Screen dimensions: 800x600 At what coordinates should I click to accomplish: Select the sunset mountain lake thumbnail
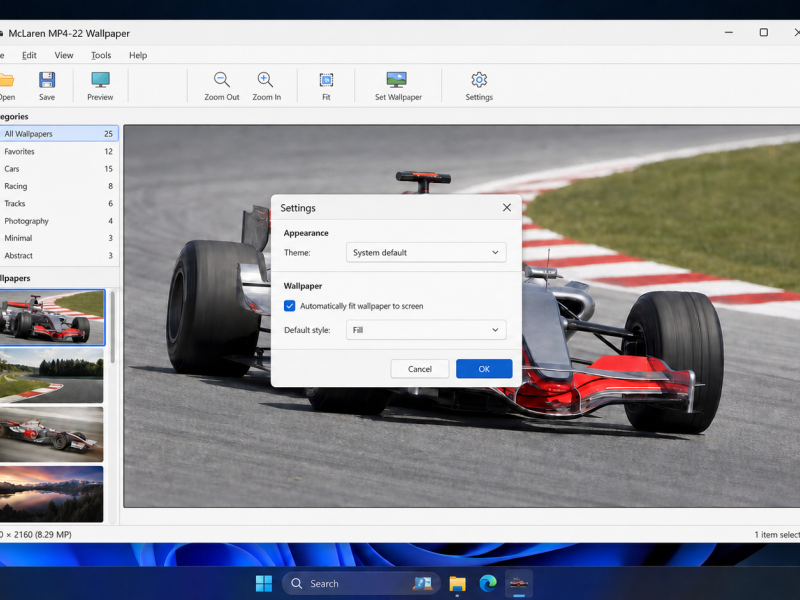[51, 494]
